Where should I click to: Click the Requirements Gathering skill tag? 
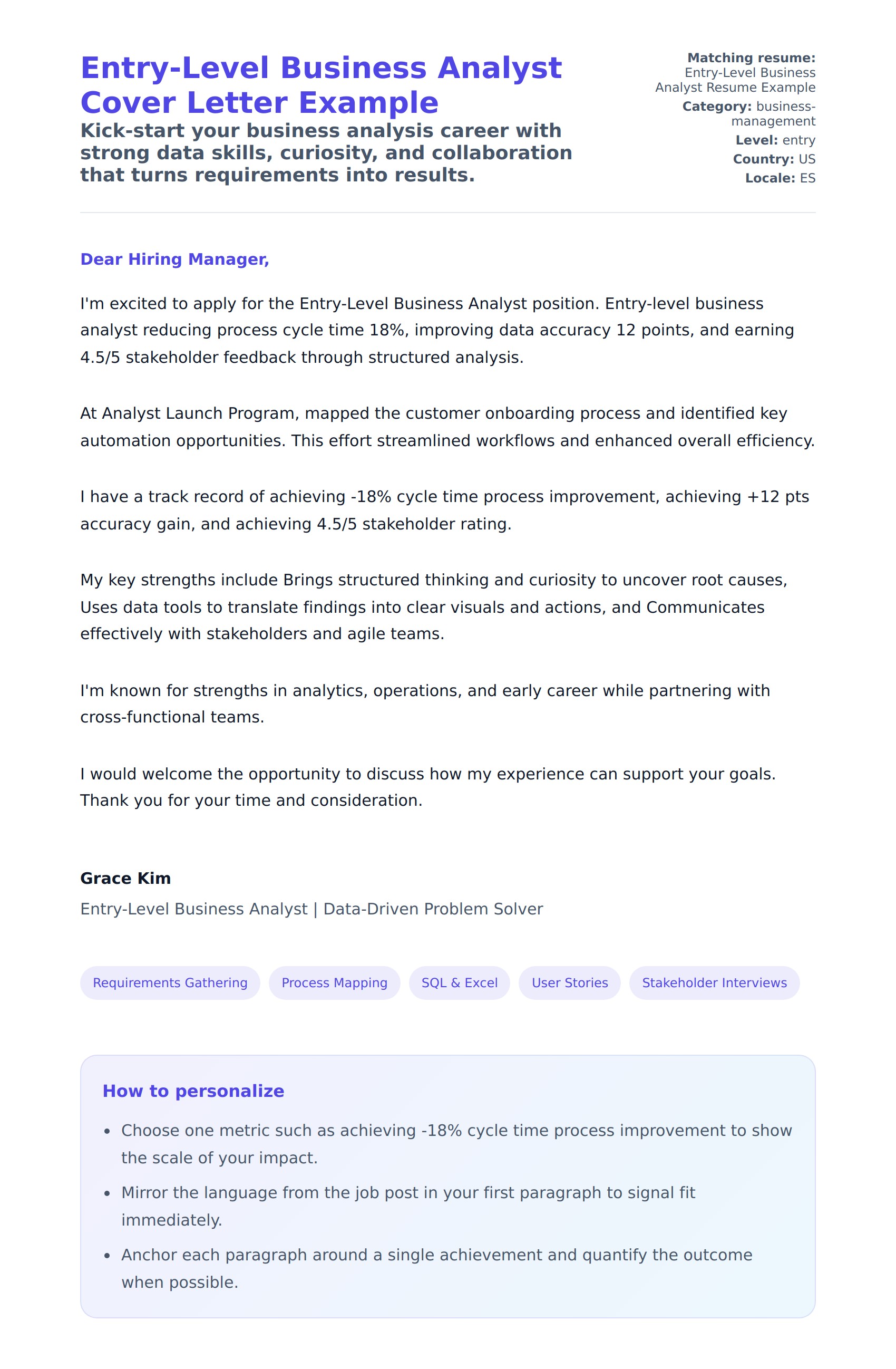click(170, 982)
